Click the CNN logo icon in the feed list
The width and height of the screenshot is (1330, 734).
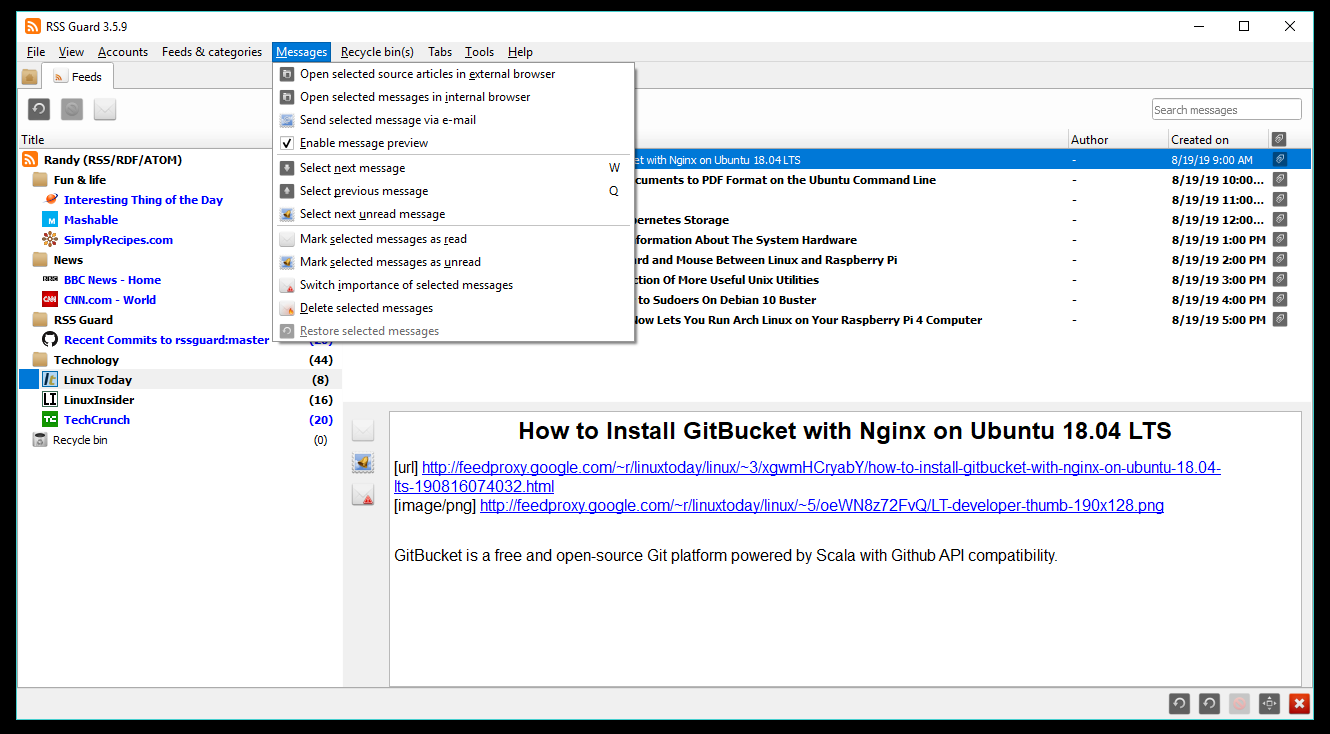(50, 300)
